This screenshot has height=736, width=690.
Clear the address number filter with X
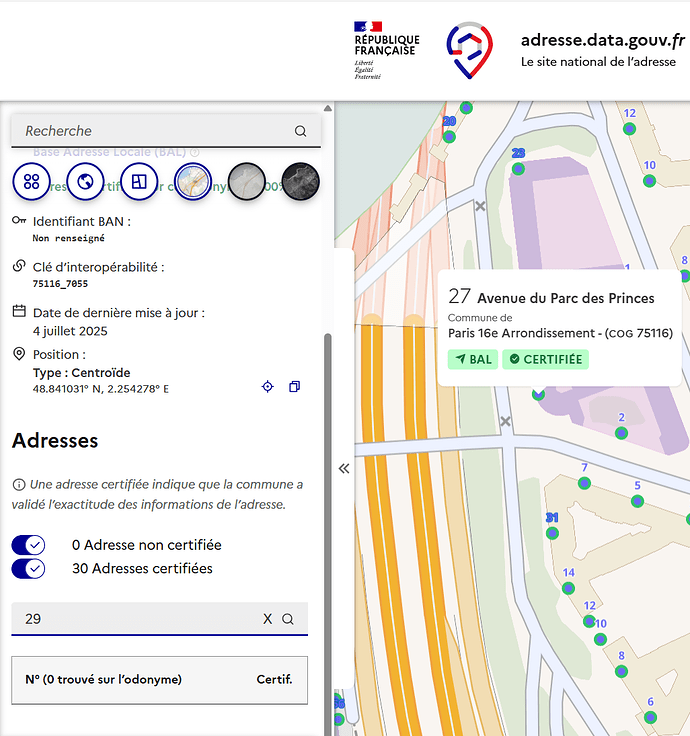pos(267,619)
